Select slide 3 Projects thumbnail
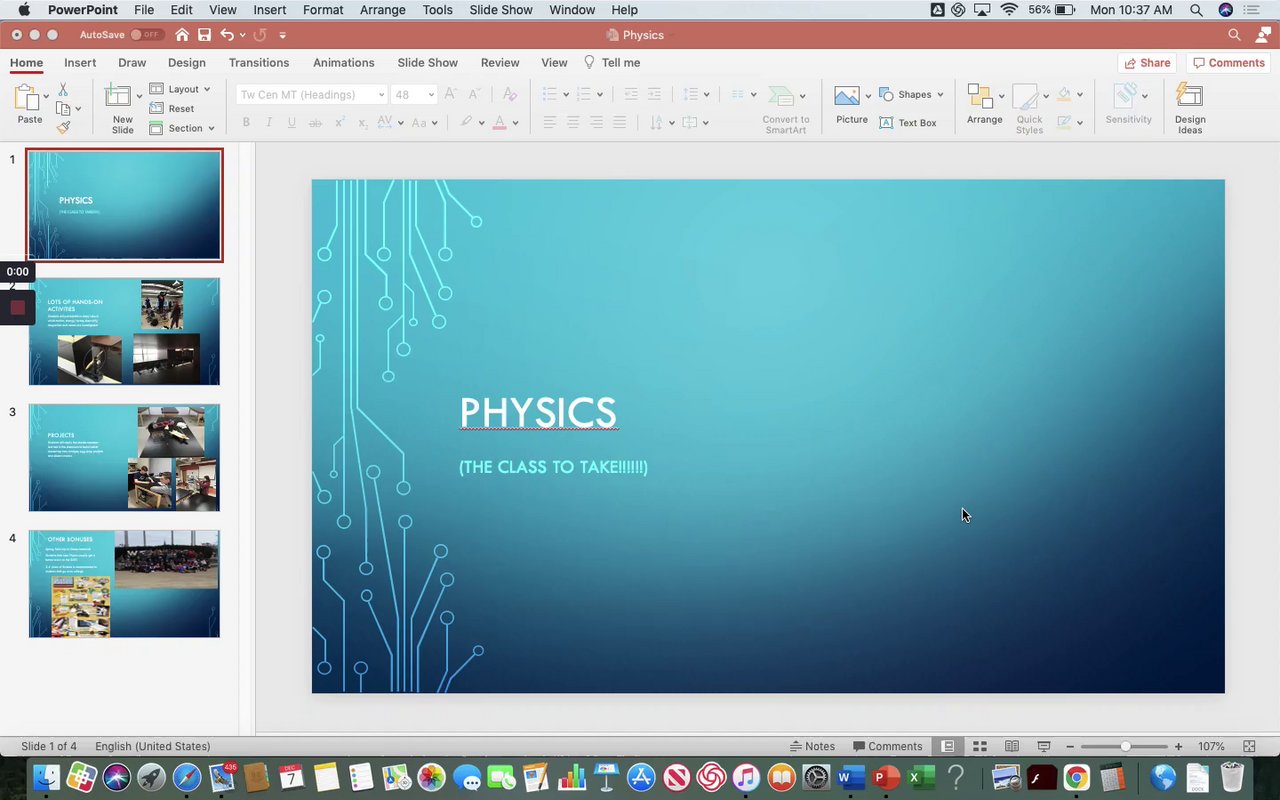The width and height of the screenshot is (1280, 800). click(x=124, y=458)
